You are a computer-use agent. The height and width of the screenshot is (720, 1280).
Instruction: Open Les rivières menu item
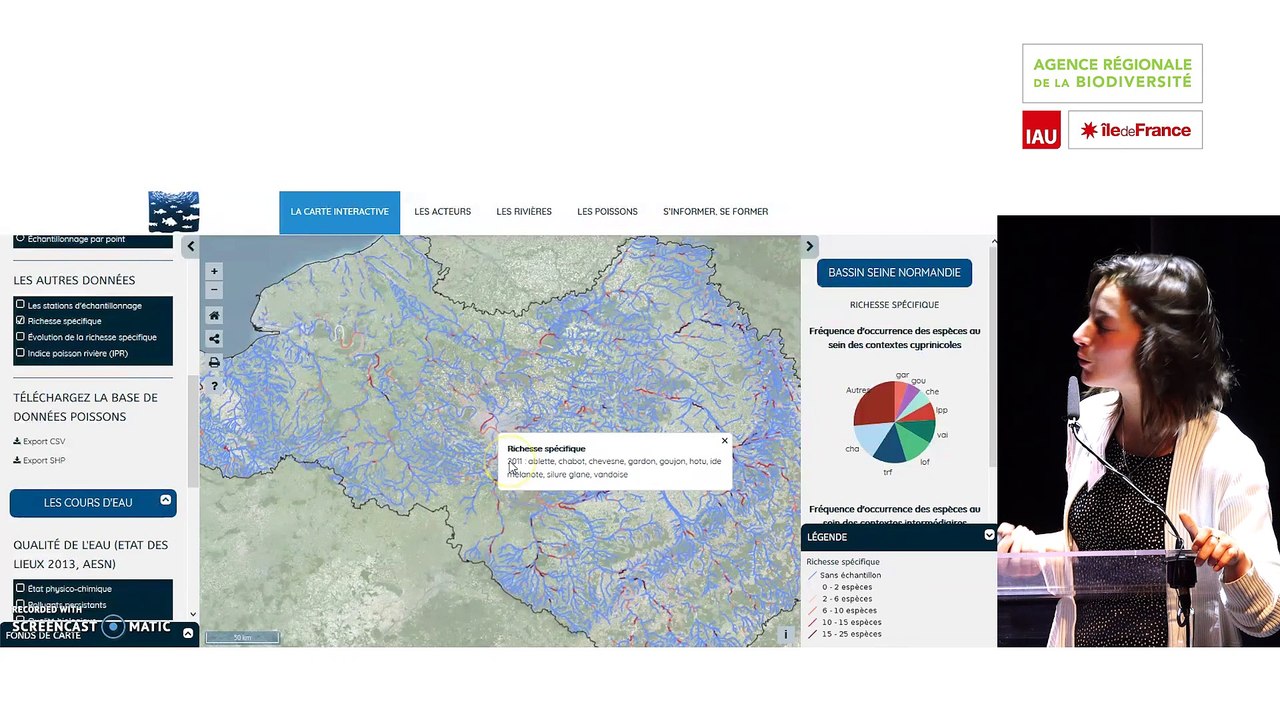point(524,212)
